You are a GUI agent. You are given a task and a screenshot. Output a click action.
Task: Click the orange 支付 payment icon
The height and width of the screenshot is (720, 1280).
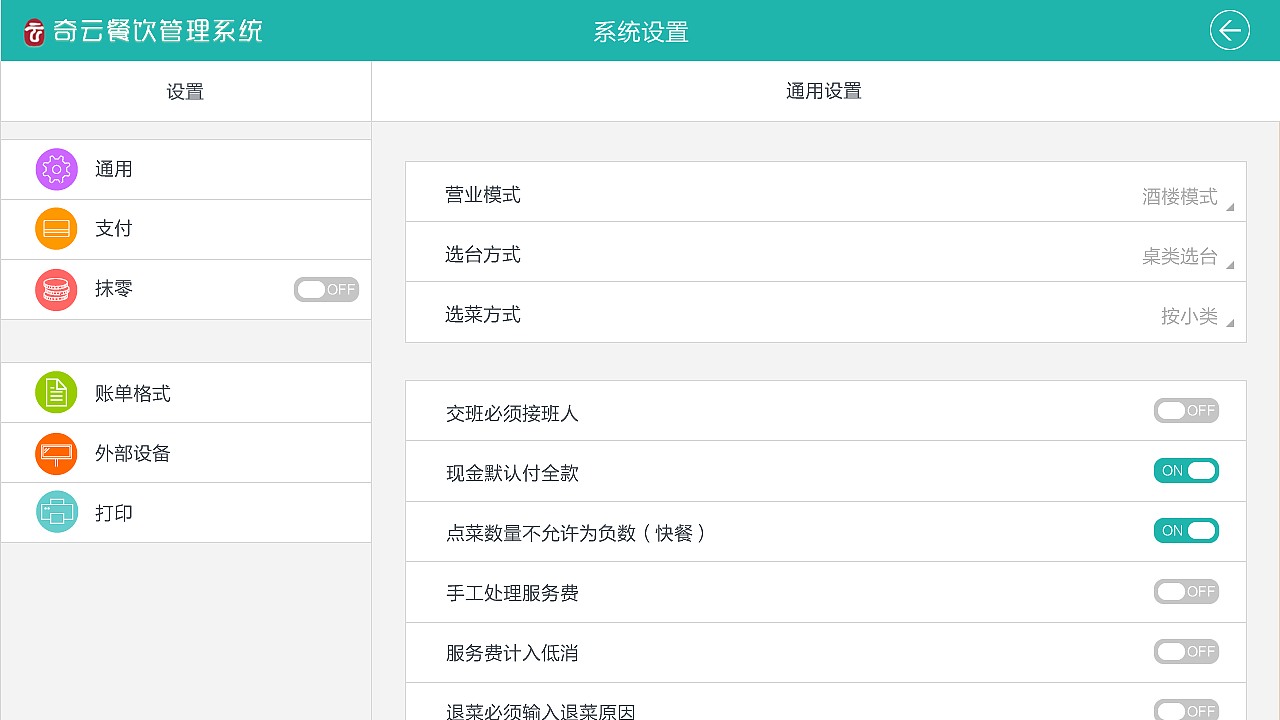pyautogui.click(x=56, y=229)
